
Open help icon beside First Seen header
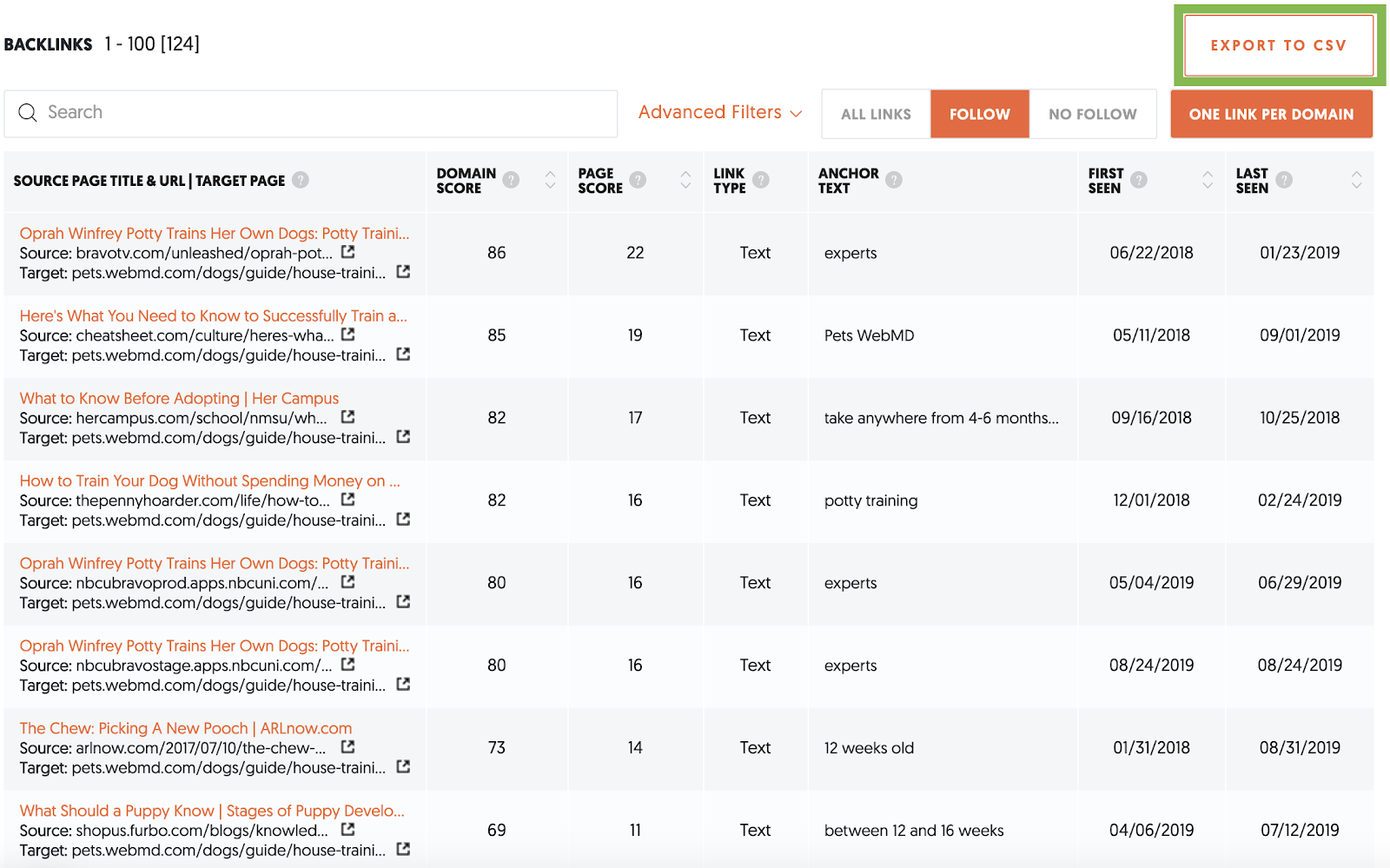(1139, 180)
